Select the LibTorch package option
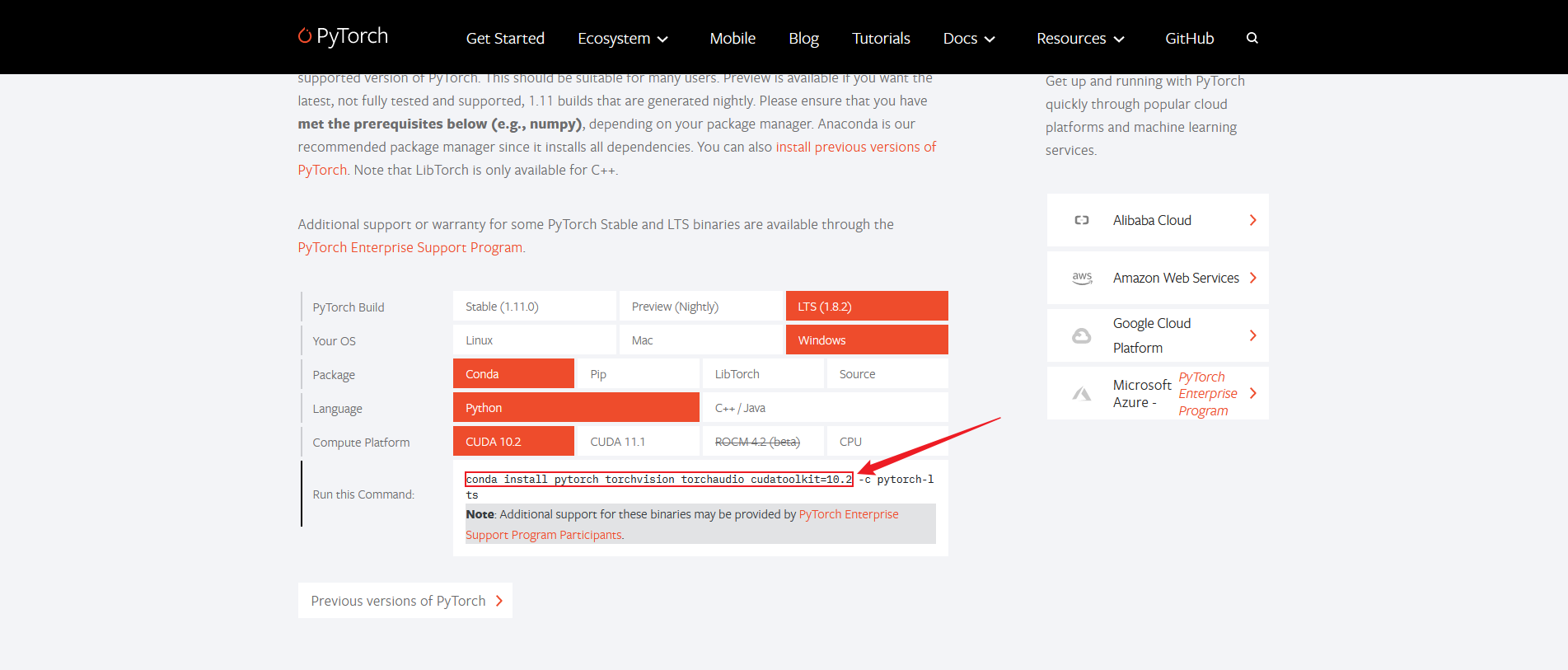The image size is (1568, 670). [763, 373]
